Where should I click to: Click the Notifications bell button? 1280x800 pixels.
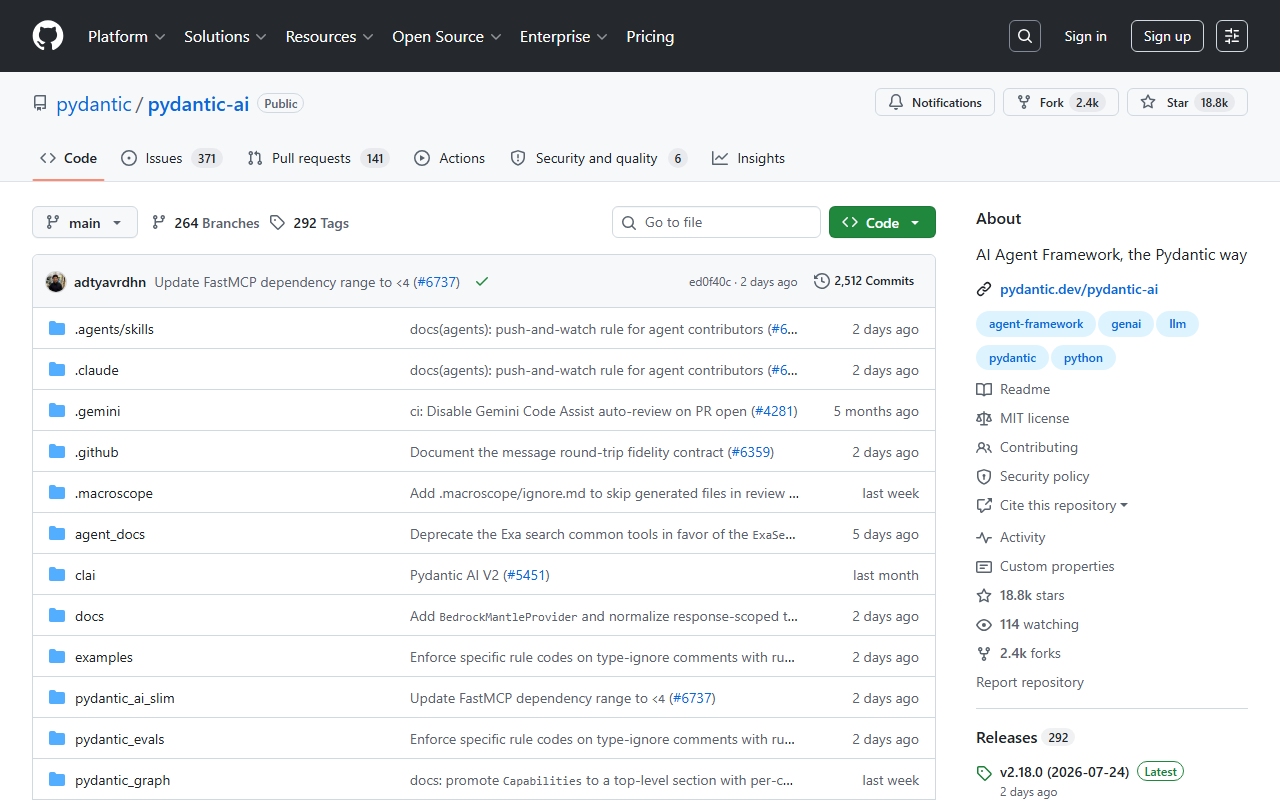click(935, 102)
